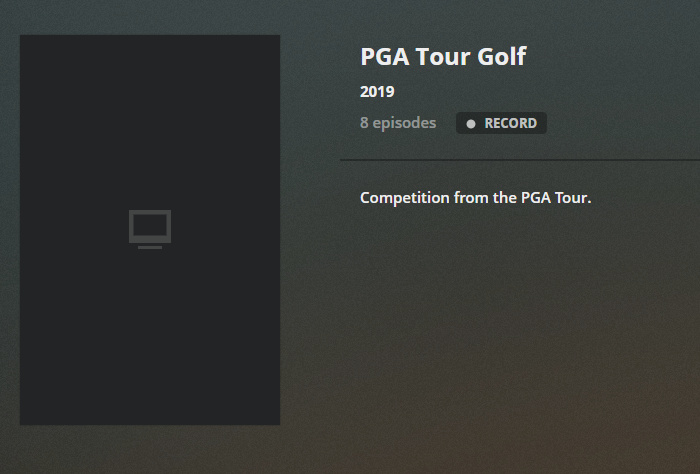Click the PGA Tour Golf title
700x474 pixels.
tap(442, 56)
